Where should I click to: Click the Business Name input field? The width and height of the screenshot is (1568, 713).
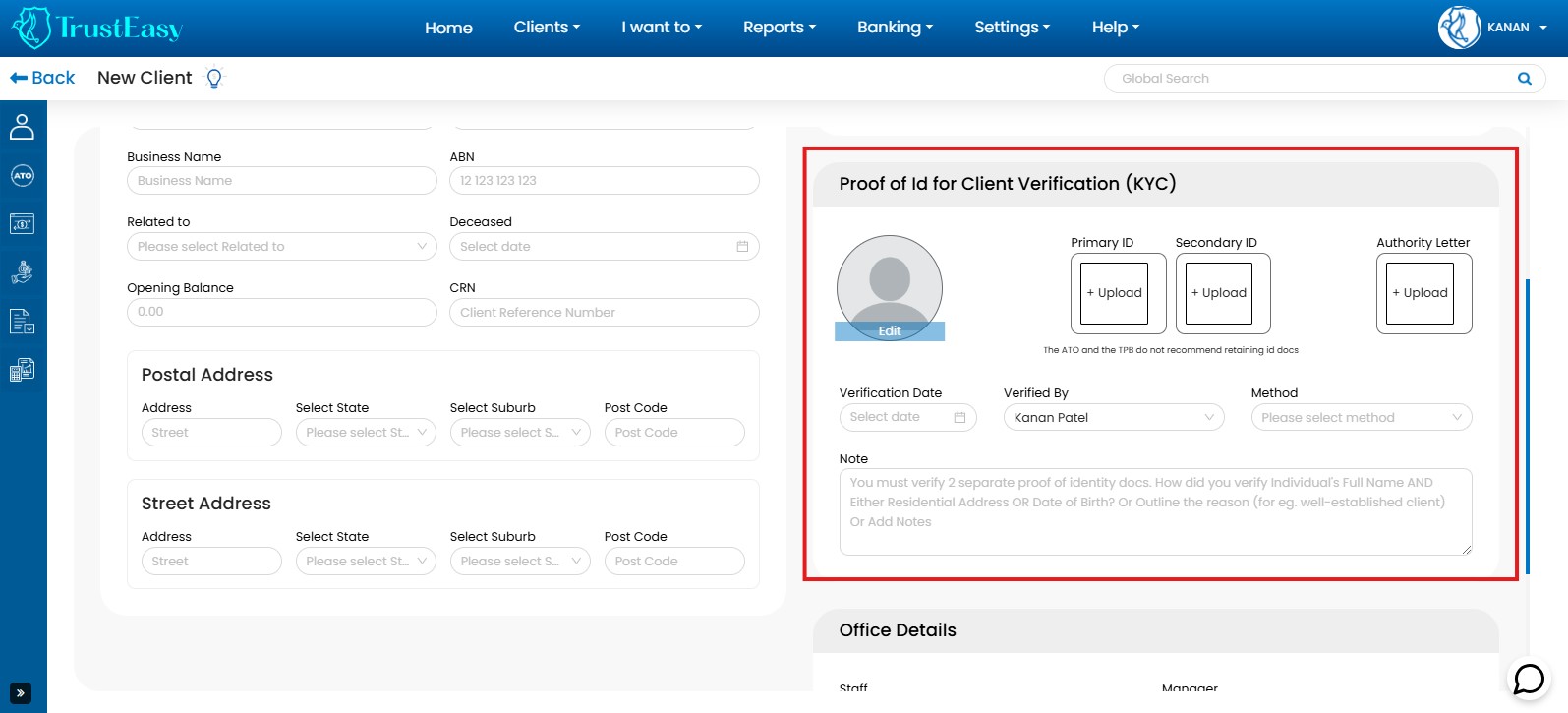click(281, 181)
